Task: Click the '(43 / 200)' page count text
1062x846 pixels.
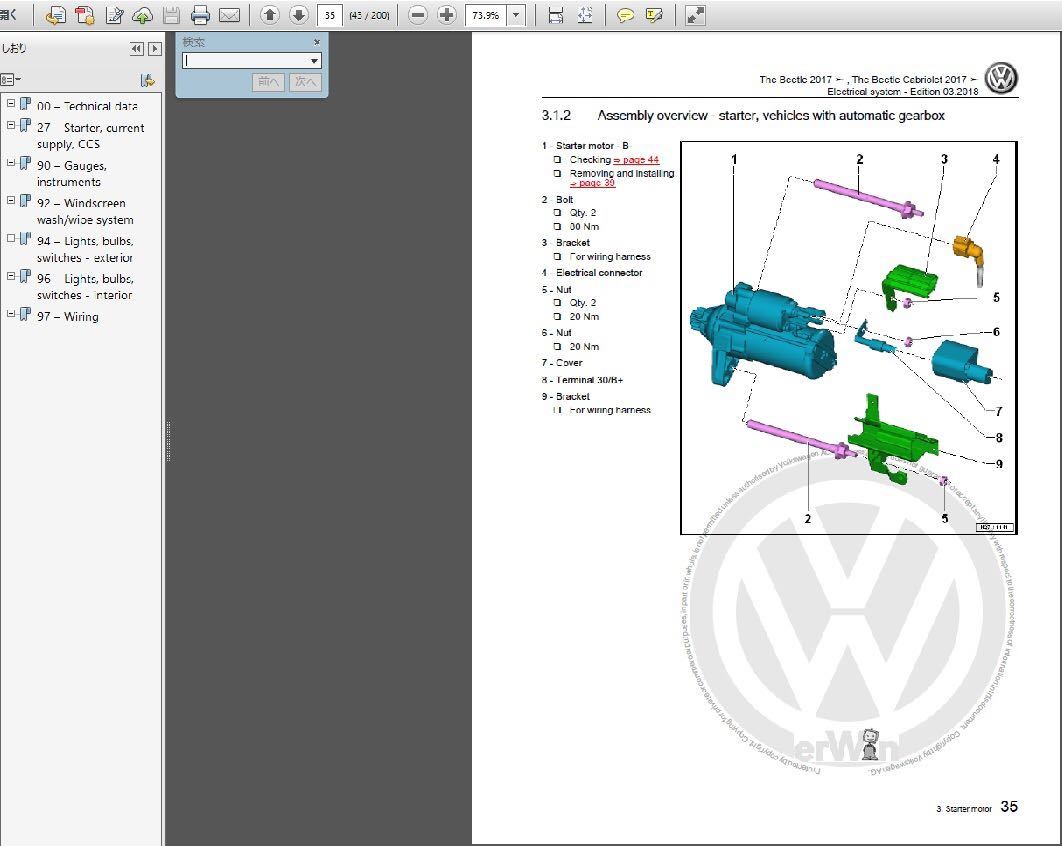Action: 369,15
